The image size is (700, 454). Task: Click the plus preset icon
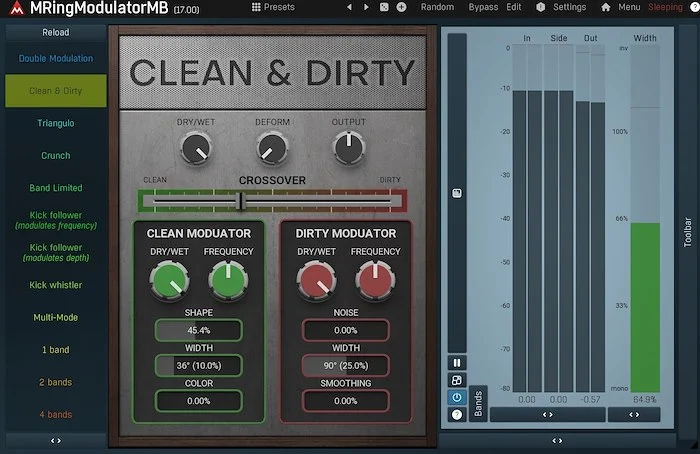[401, 7]
